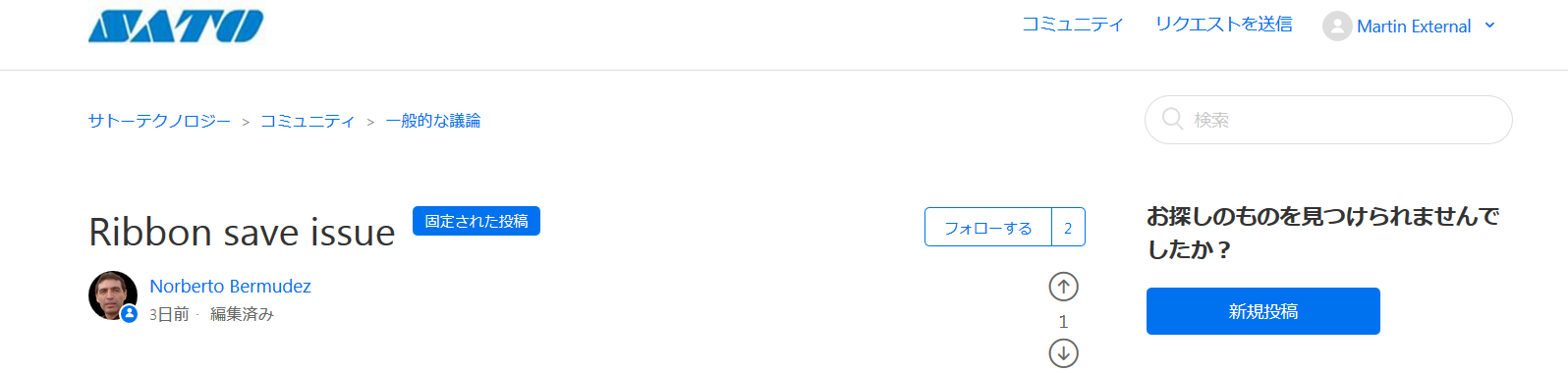1568x373 pixels.
Task: Click the agent badge on author's avatar
Action: point(129,314)
